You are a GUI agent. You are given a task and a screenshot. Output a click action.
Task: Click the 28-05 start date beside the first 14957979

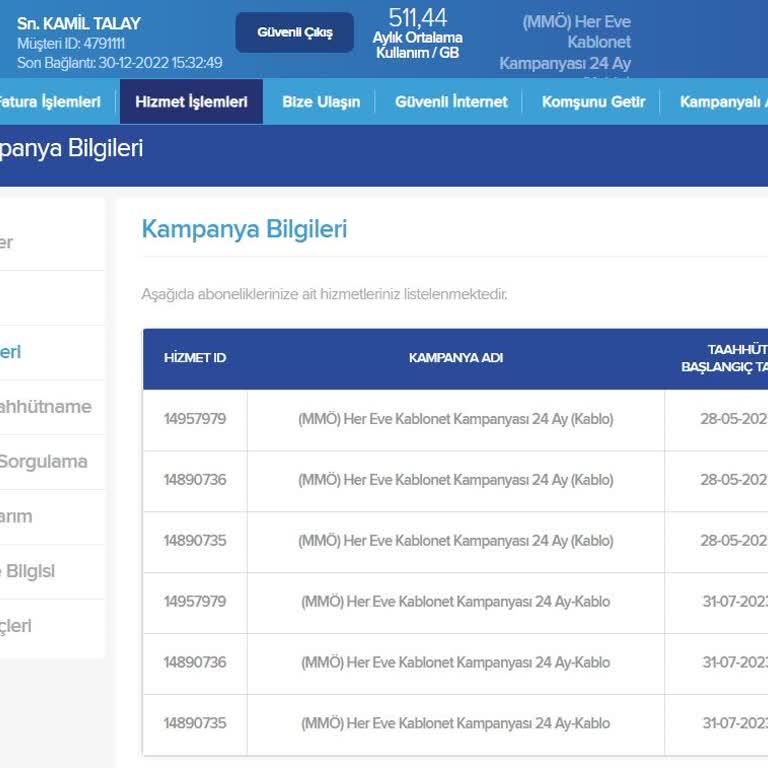[734, 419]
